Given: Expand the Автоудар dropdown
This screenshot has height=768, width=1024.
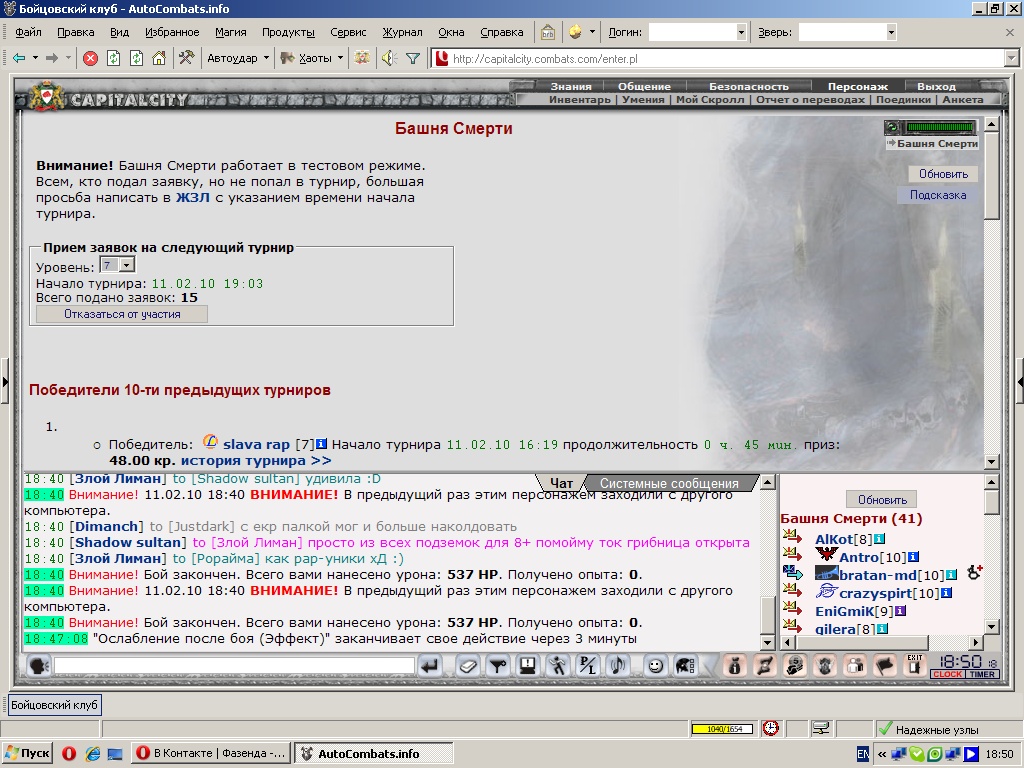Looking at the screenshot, I should (x=266, y=58).
